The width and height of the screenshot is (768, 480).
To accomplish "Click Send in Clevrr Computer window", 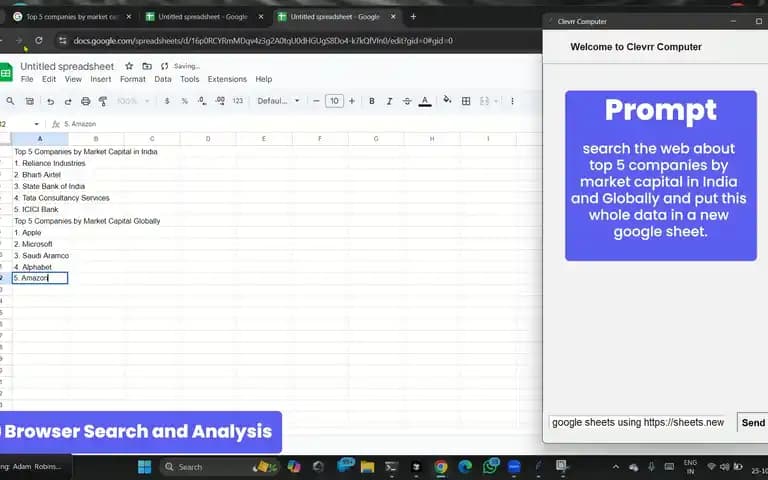I will click(753, 423).
